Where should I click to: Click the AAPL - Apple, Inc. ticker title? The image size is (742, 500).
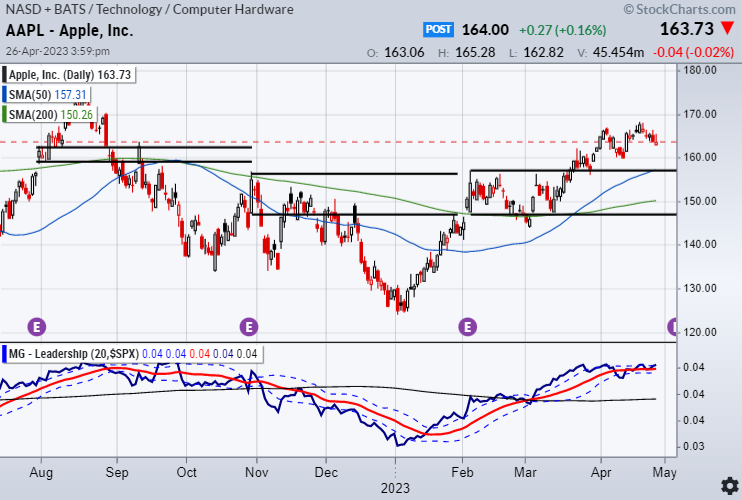[x=70, y=31]
